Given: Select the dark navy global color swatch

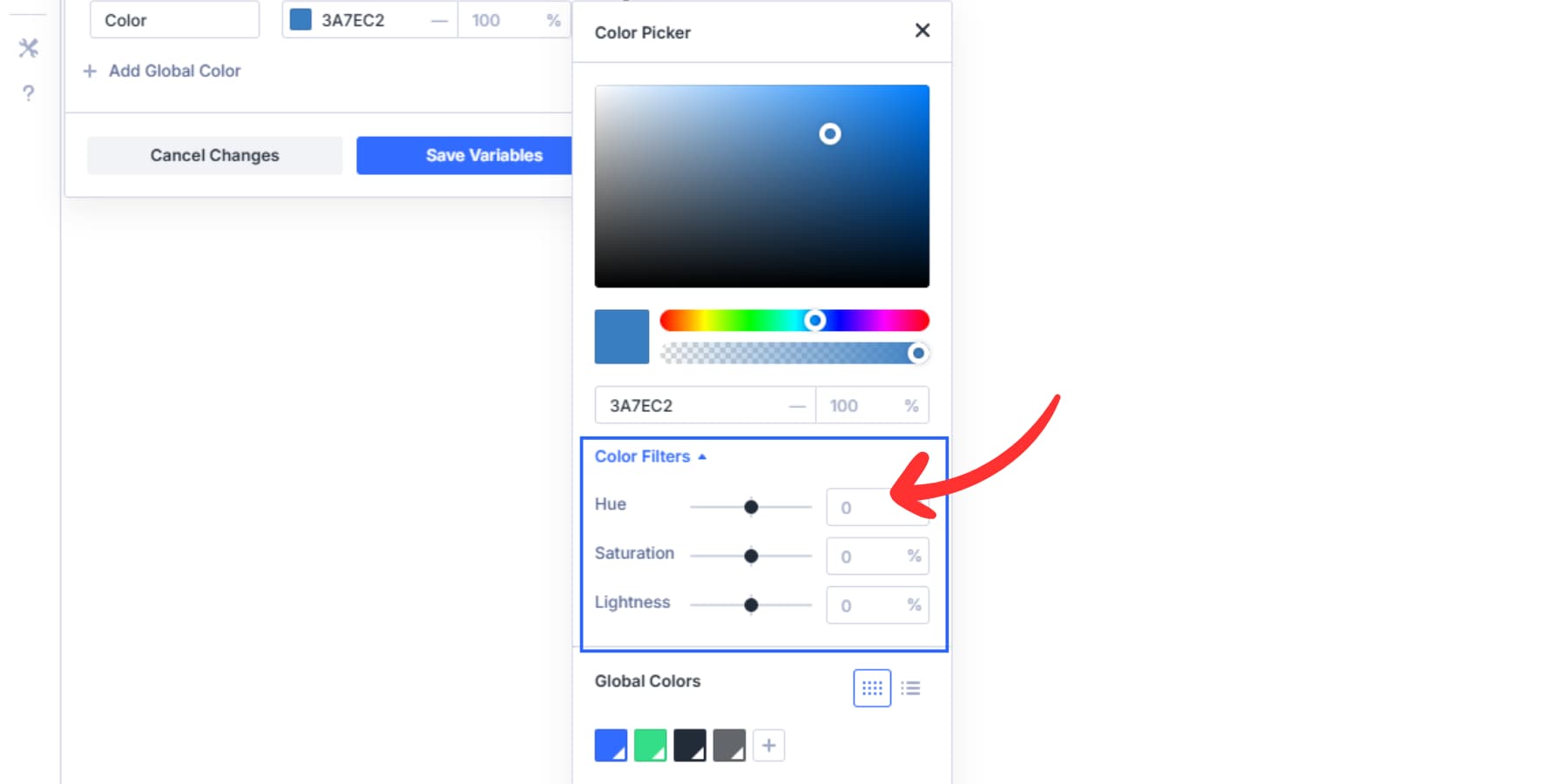Looking at the screenshot, I should [x=689, y=745].
